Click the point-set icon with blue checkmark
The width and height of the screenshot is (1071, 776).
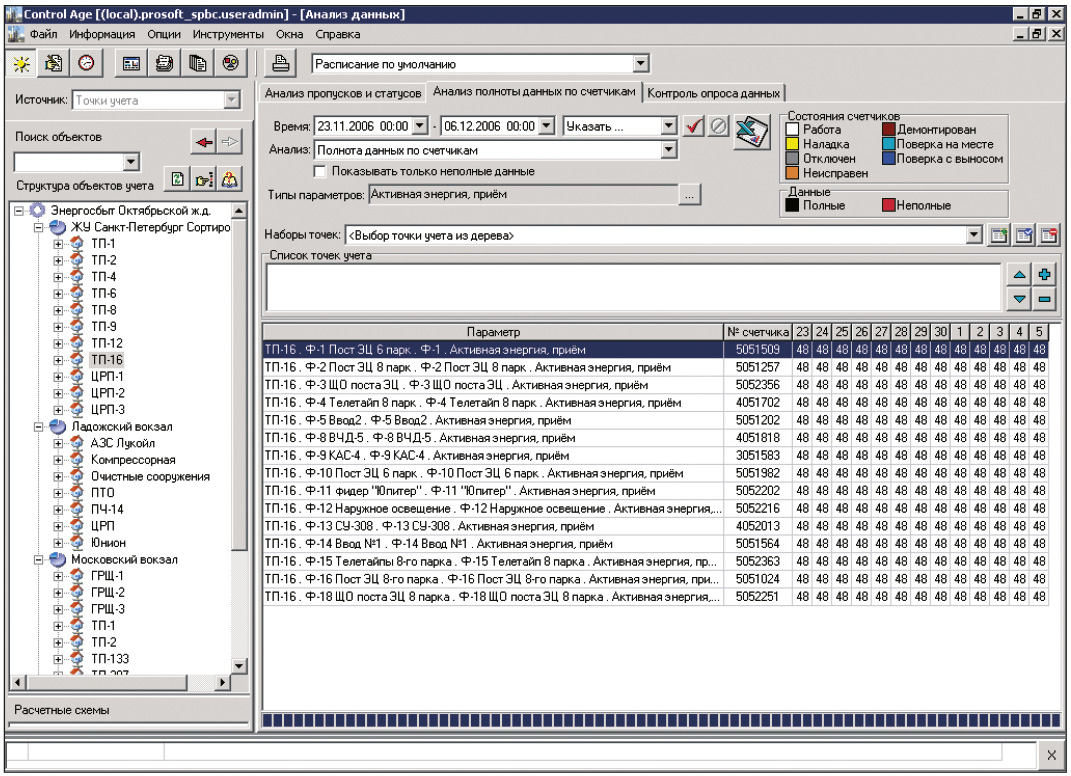[1024, 236]
